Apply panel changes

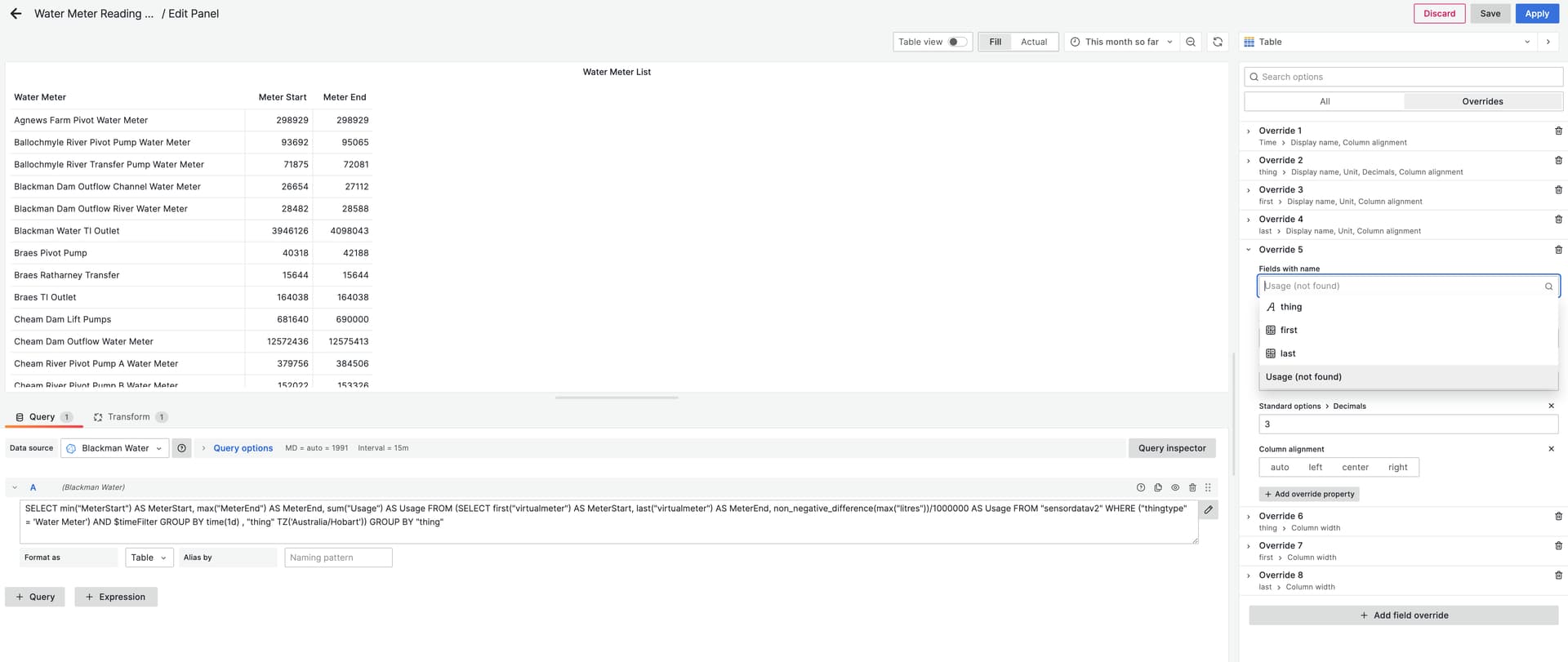(1536, 13)
